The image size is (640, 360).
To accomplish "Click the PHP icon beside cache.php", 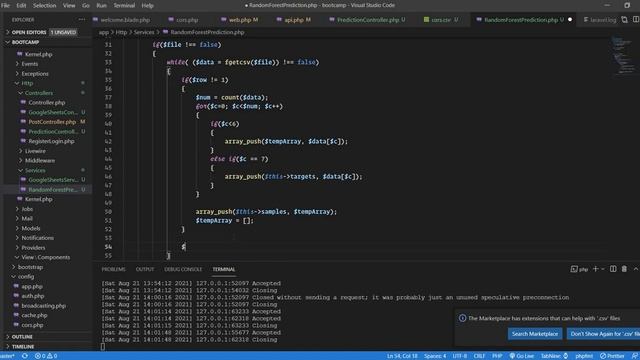I will [16, 315].
